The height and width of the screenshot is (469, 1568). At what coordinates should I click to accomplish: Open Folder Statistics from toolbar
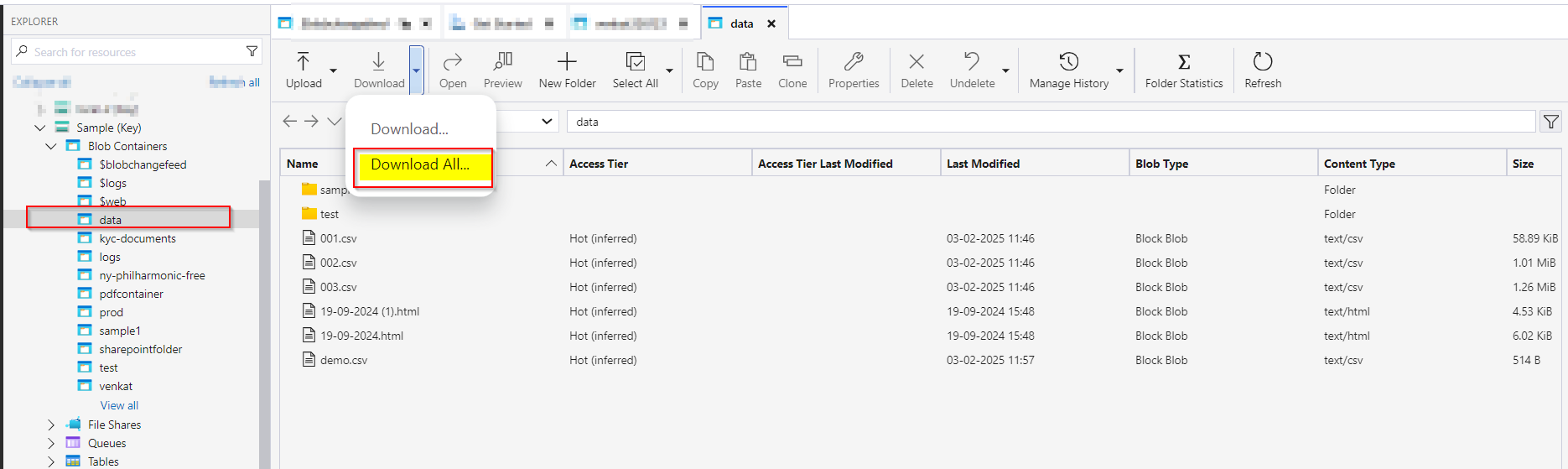(x=1184, y=70)
